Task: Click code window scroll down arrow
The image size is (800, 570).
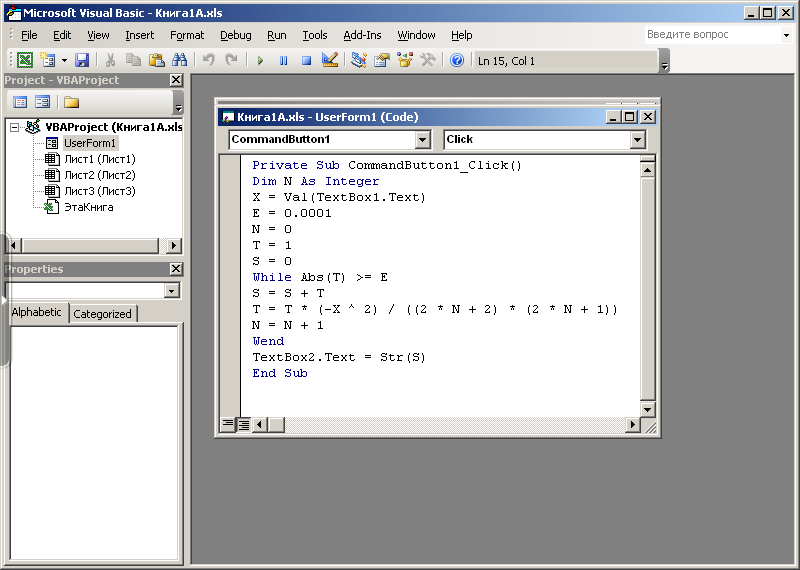Action: point(647,409)
